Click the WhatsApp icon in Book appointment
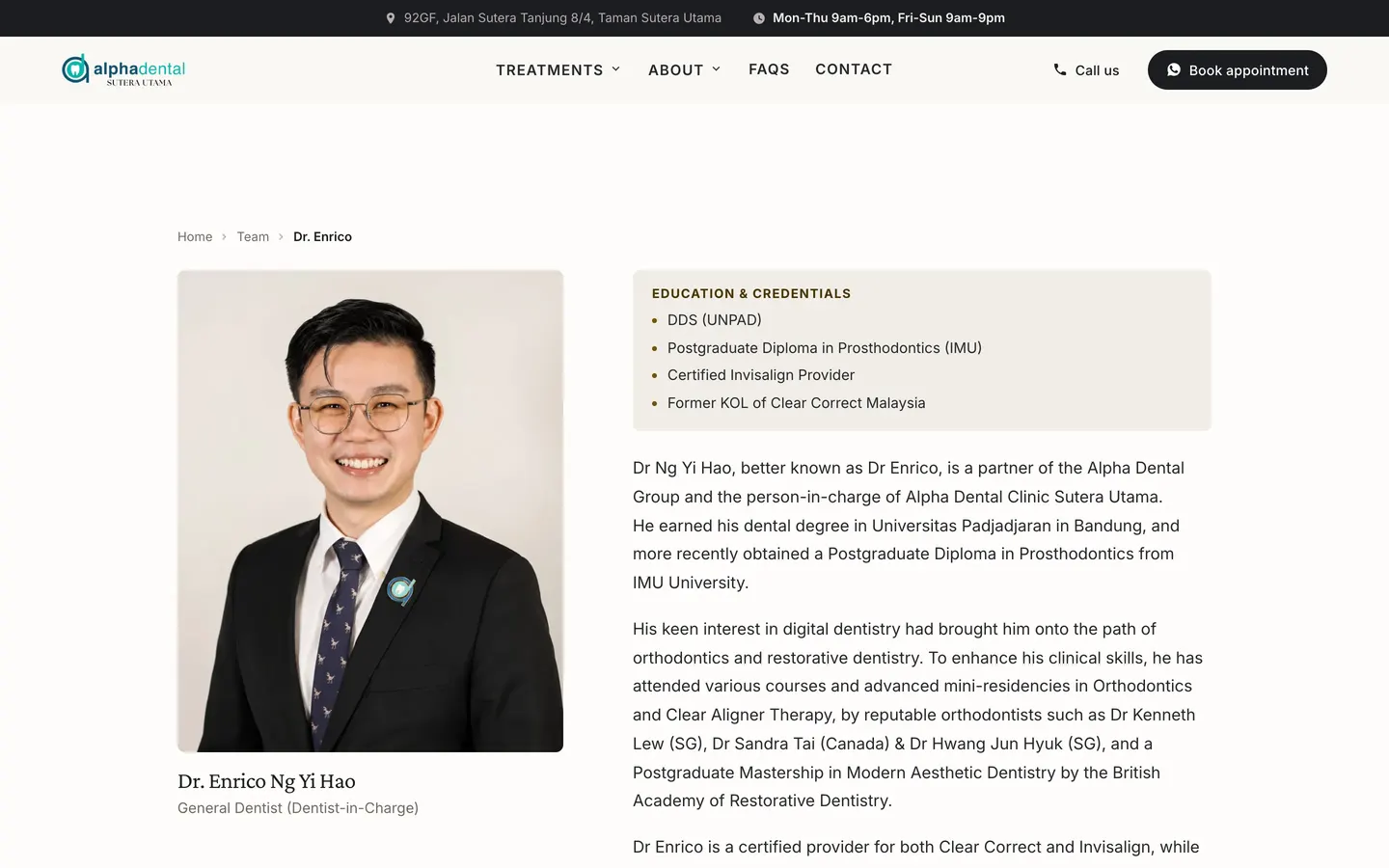1389x868 pixels. point(1174,69)
